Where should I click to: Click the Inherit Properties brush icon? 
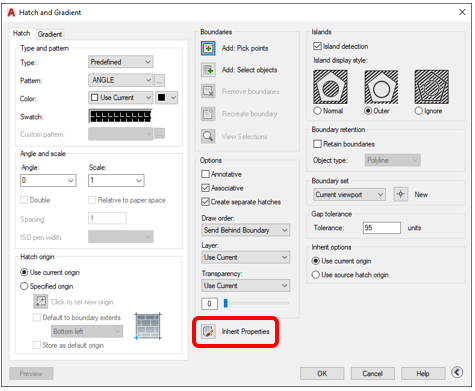208,332
